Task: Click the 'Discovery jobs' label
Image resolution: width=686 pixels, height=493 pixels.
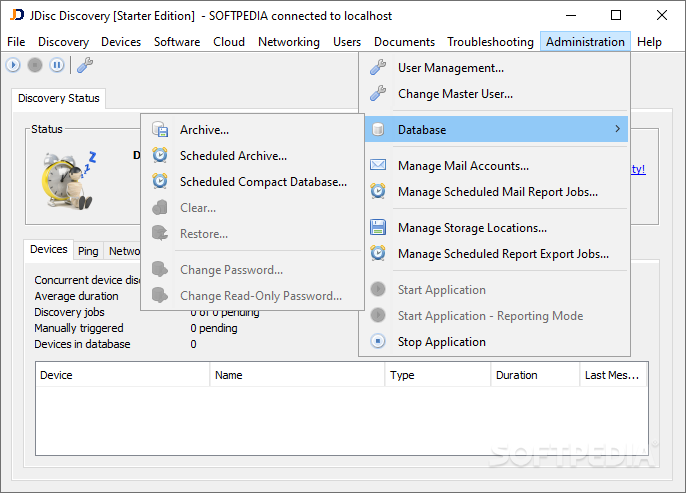Action: pos(69,312)
